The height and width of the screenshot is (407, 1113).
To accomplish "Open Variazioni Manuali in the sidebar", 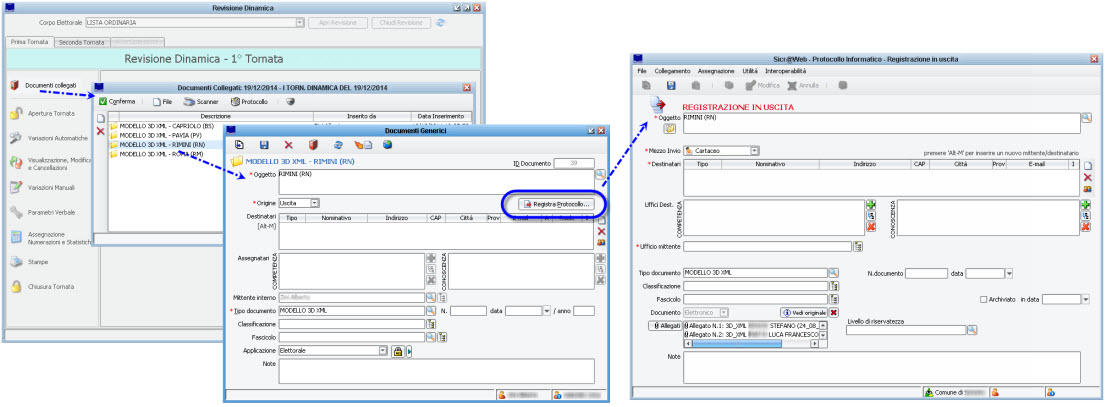I will (x=43, y=188).
